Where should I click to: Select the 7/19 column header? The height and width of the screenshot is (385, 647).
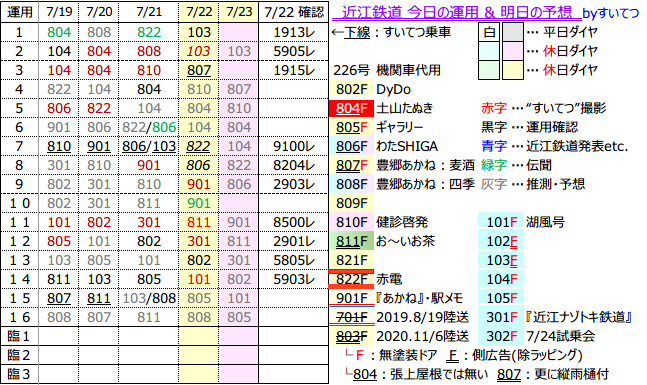[59, 12]
